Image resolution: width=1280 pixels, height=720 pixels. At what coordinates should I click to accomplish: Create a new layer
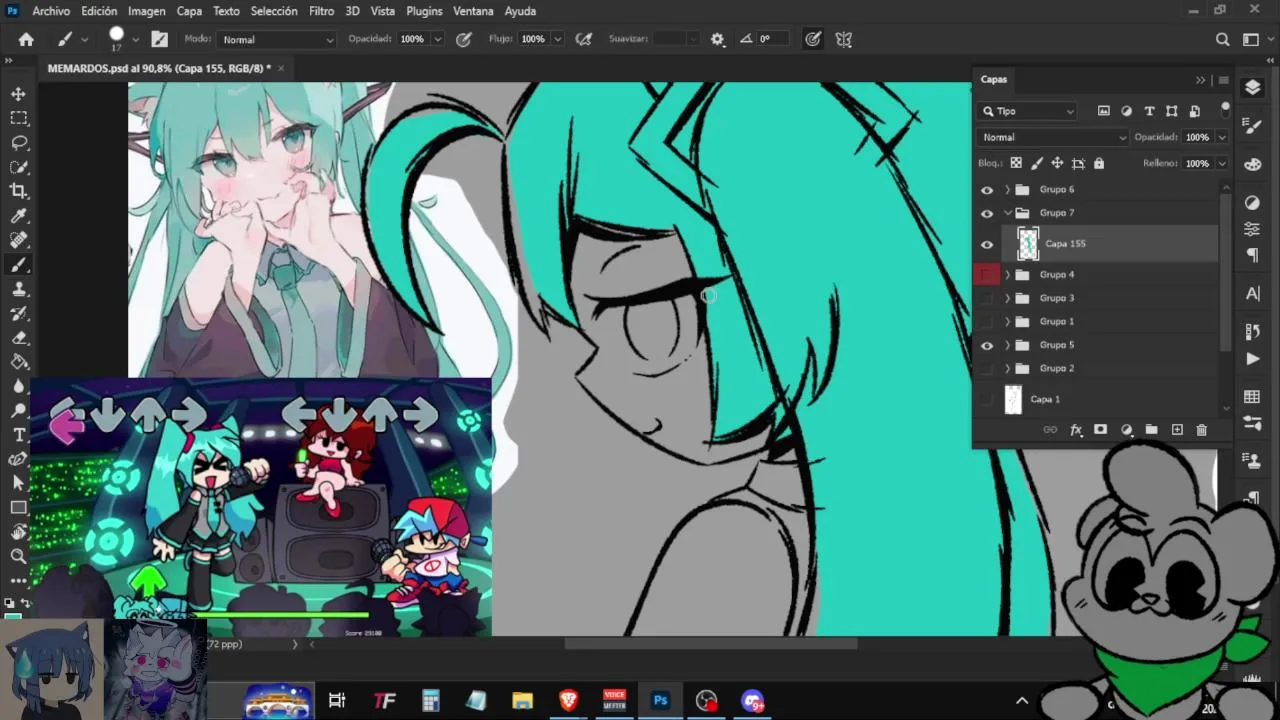1177,429
